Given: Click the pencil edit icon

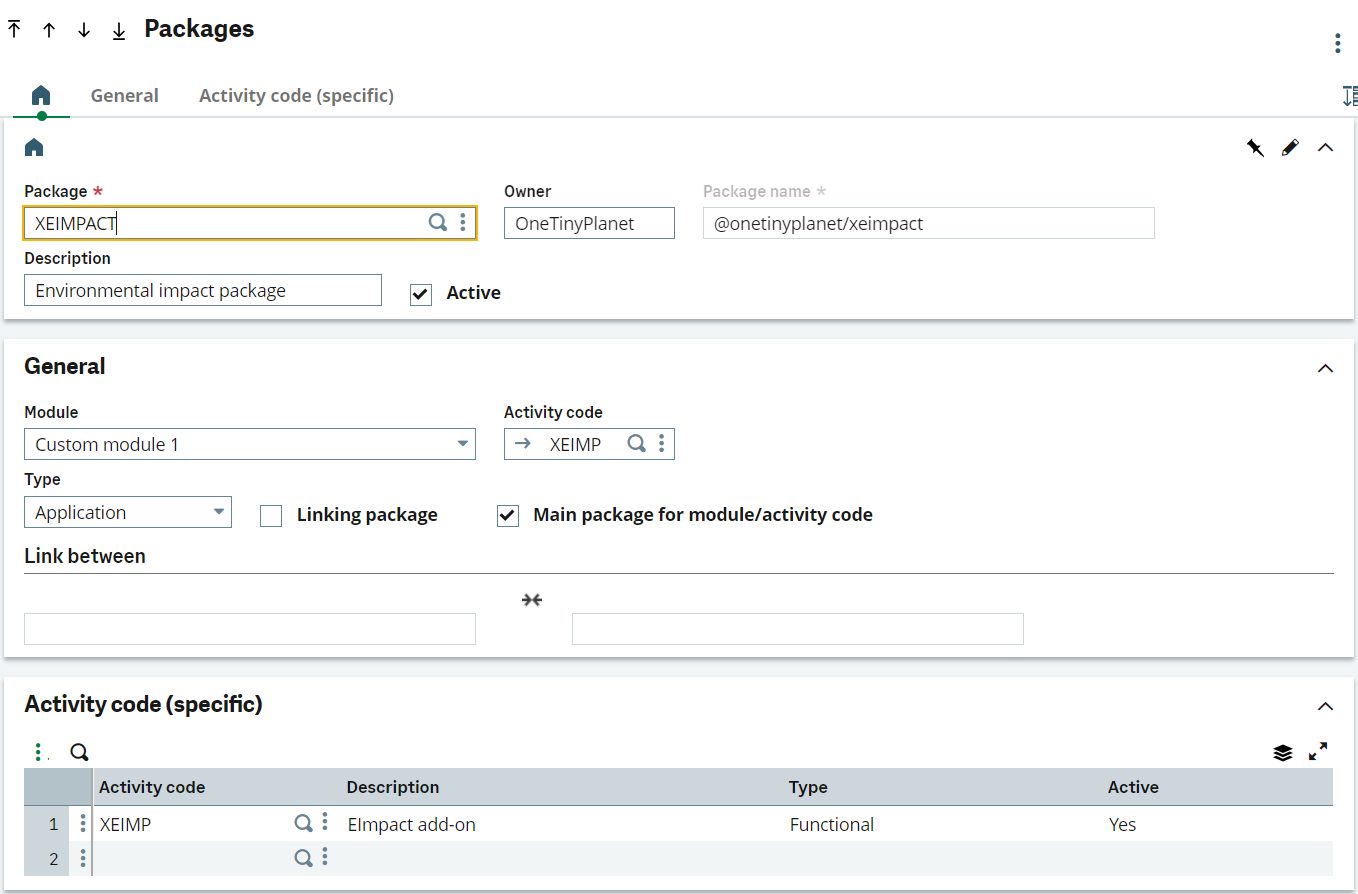Looking at the screenshot, I should (1290, 148).
